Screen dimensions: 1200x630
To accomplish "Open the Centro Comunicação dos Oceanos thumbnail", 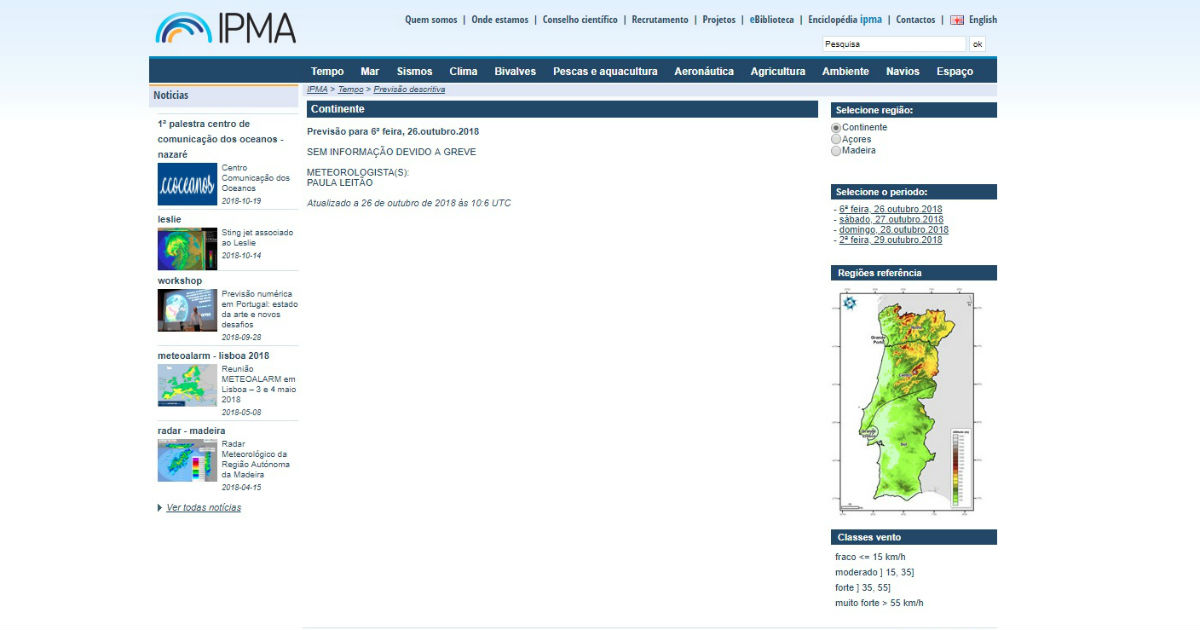I will 187,184.
